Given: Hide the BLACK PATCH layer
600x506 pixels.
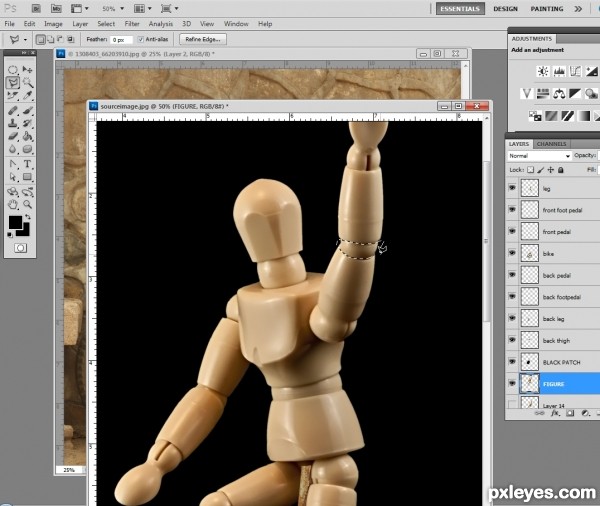Looking at the screenshot, I should [x=512, y=362].
